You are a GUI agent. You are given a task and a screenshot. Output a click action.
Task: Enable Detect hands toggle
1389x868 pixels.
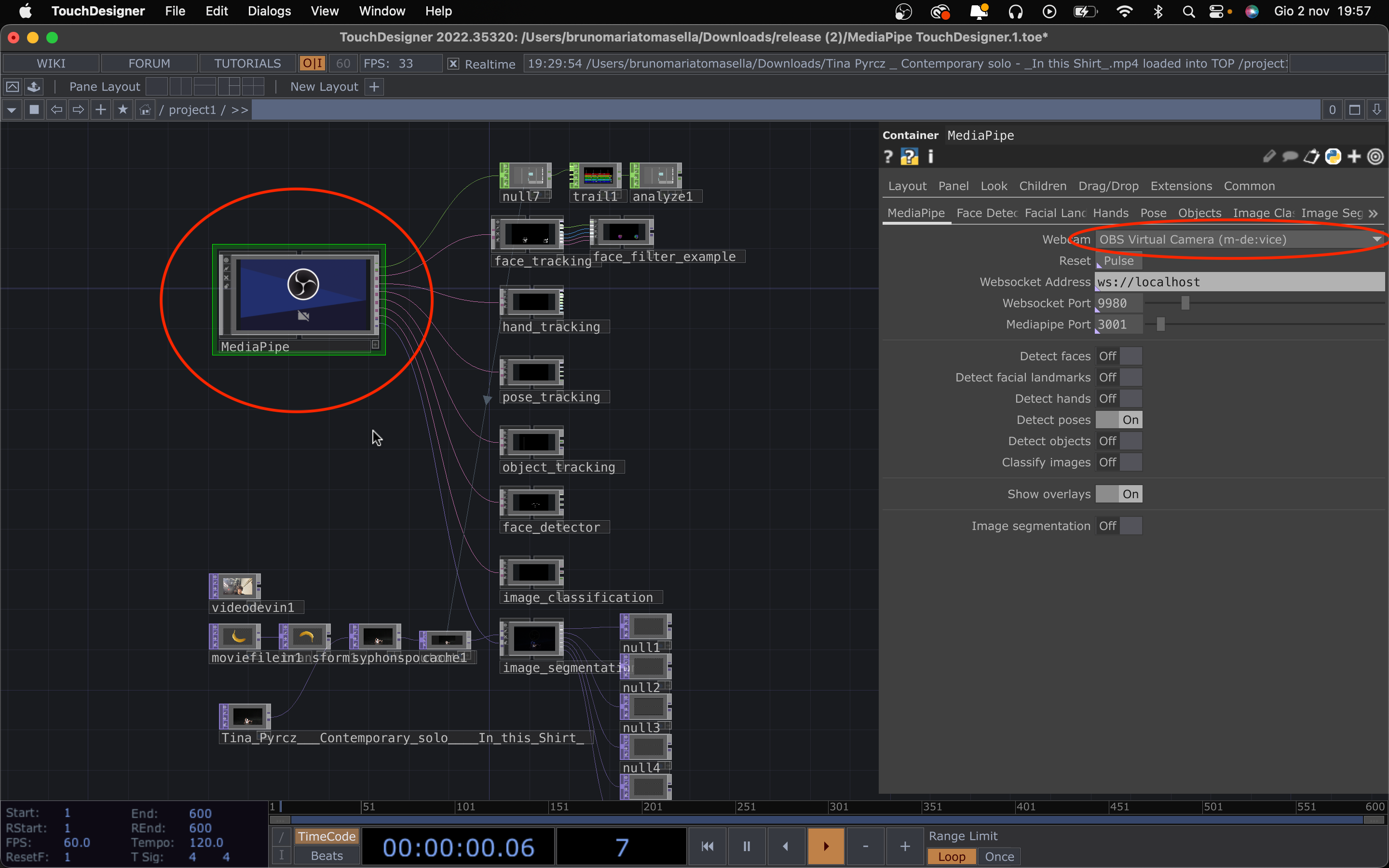[1118, 398]
